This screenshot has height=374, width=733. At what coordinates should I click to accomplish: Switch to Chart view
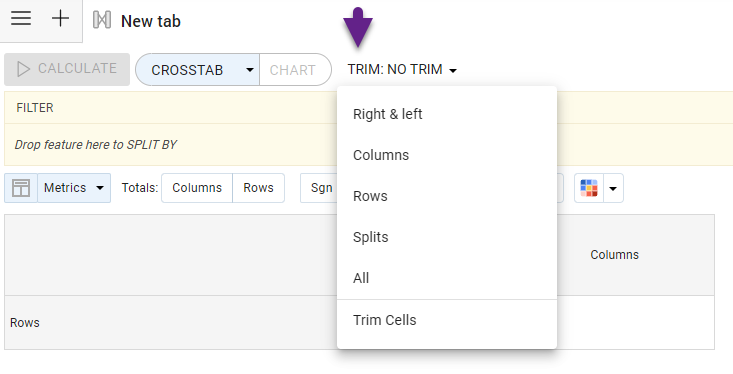[295, 70]
